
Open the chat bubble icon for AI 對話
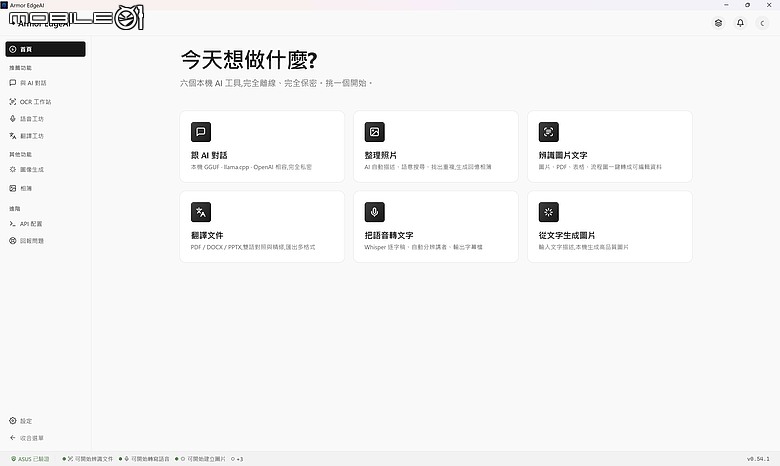pyautogui.click(x=201, y=132)
